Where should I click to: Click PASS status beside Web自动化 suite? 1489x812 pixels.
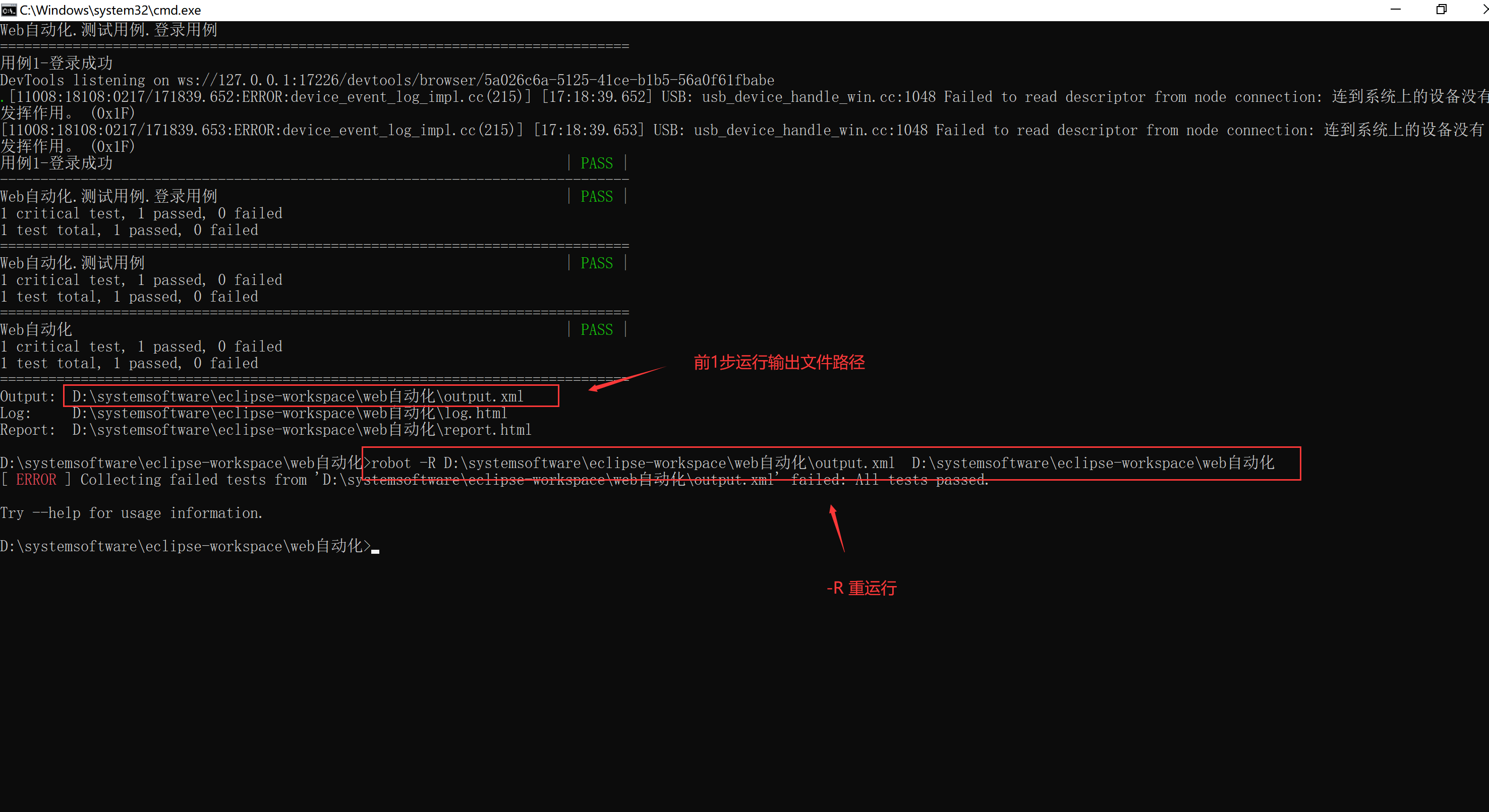597,330
